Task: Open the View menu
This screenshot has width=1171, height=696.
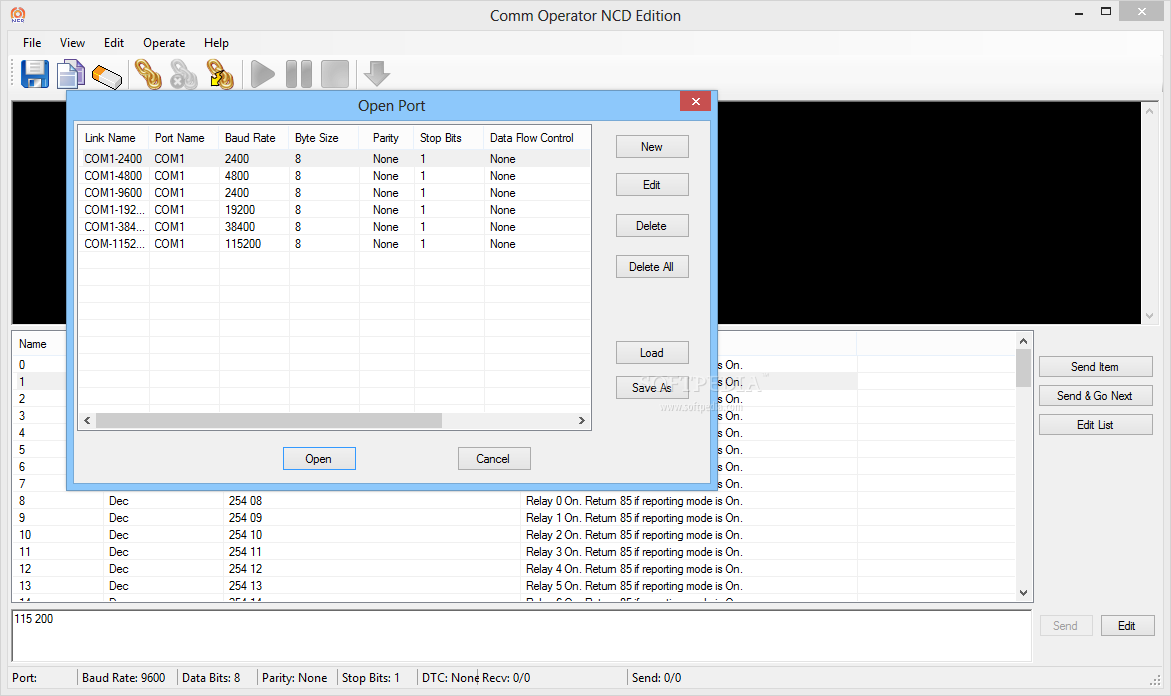Action: coord(72,43)
